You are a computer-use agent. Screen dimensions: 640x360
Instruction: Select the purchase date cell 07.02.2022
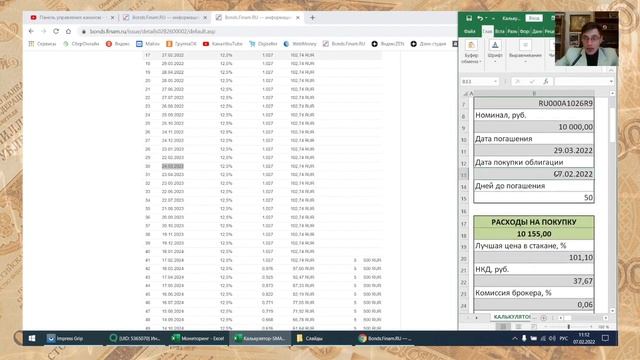[x=533, y=174]
